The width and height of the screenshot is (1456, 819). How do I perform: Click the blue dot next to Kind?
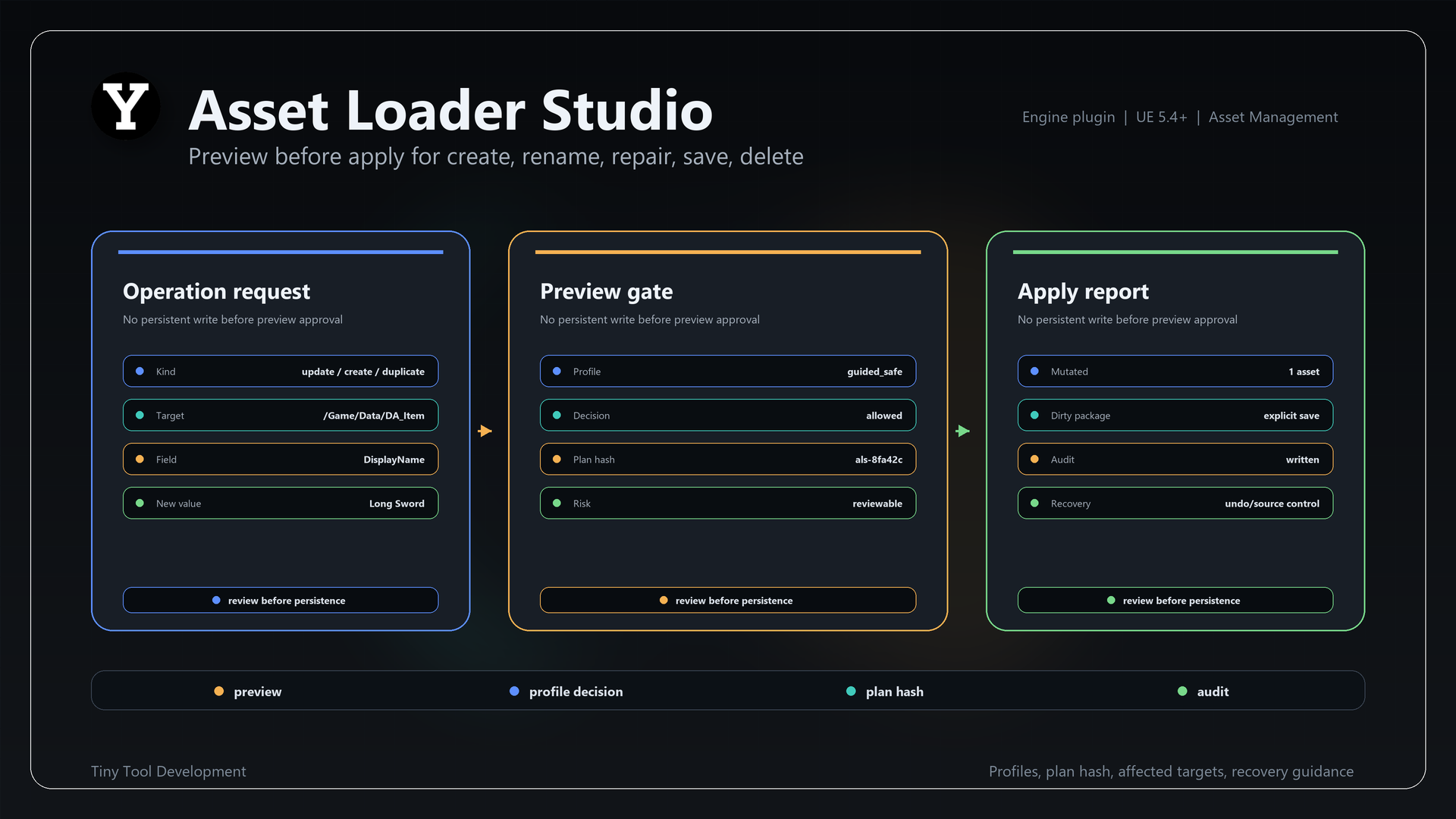(140, 372)
